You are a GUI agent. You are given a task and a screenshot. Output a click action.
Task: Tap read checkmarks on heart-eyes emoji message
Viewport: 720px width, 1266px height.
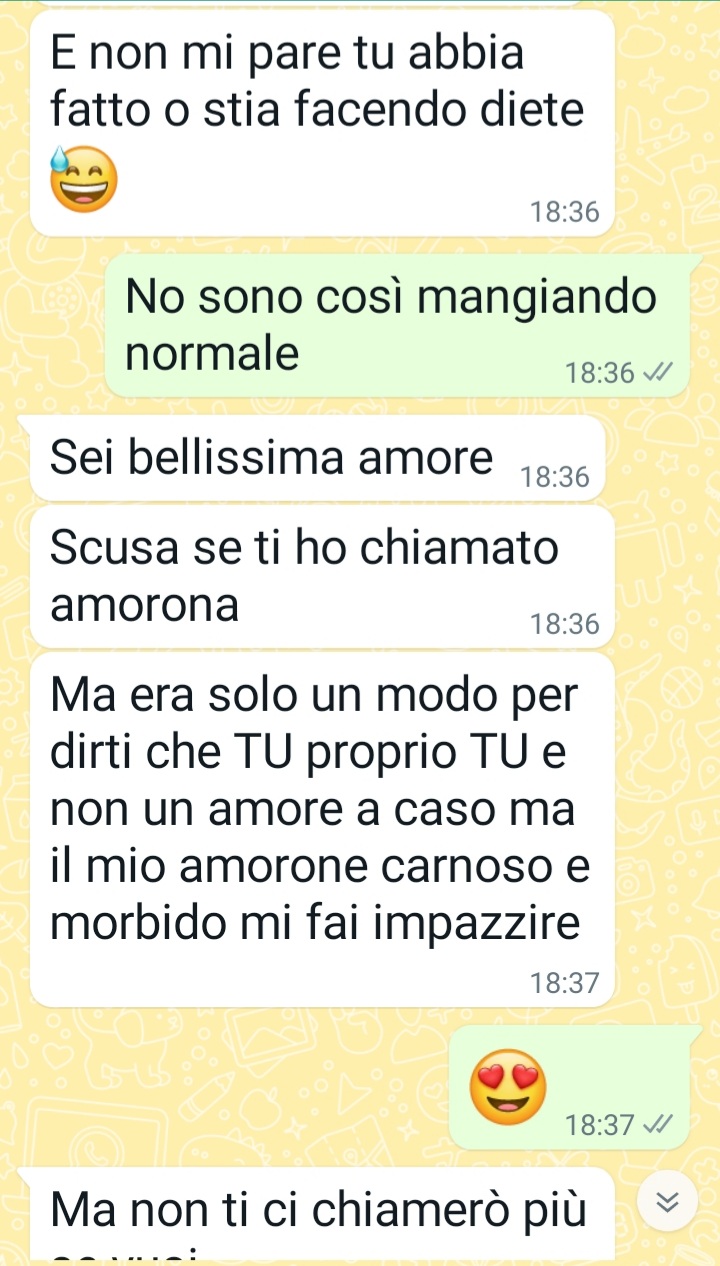(661, 1125)
